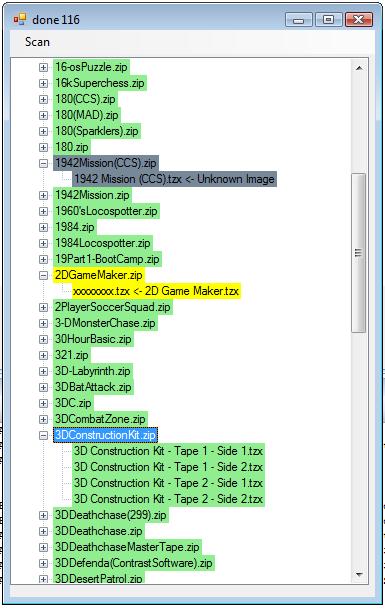Expand the 3DC.zip node
The width and height of the screenshot is (385, 609).
coord(43,404)
